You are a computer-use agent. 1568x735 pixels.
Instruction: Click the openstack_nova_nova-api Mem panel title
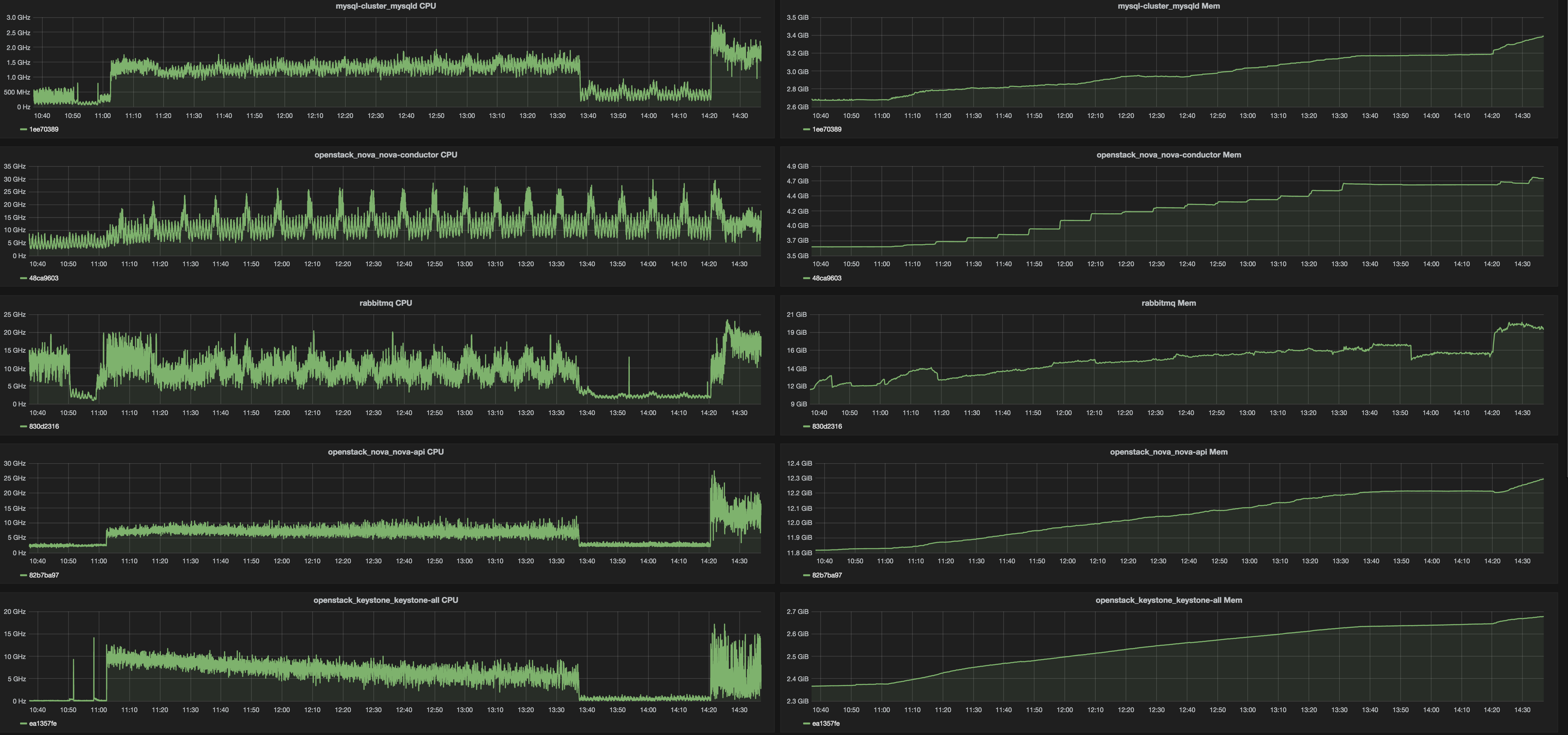[1168, 451]
